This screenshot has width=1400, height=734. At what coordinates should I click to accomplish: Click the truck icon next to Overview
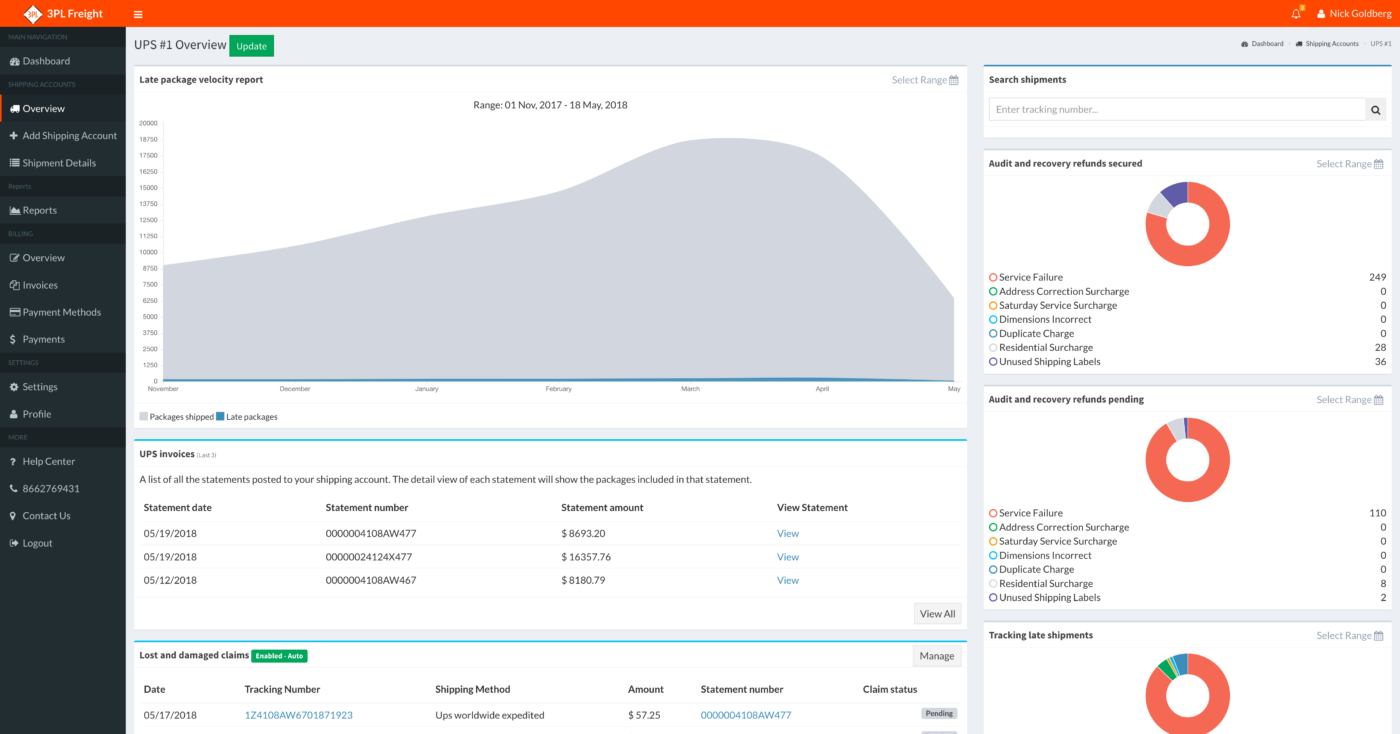(x=15, y=108)
